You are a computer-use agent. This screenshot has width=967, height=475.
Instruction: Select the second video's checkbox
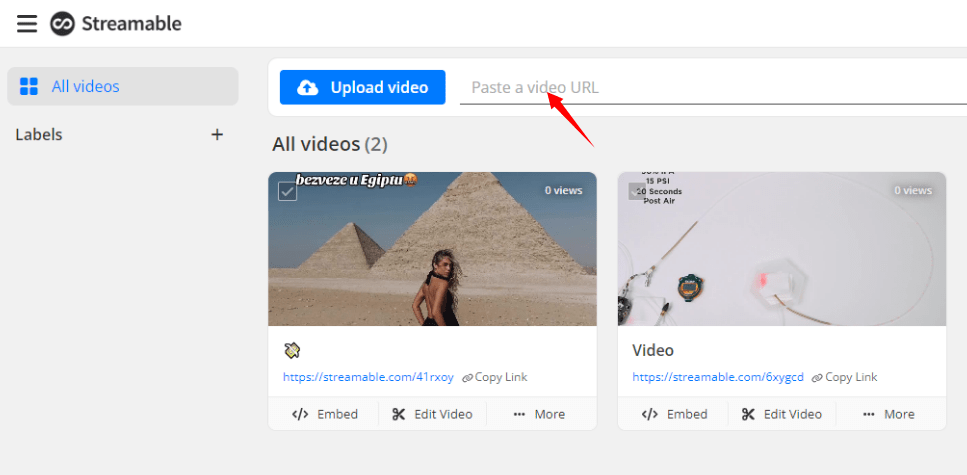637,190
